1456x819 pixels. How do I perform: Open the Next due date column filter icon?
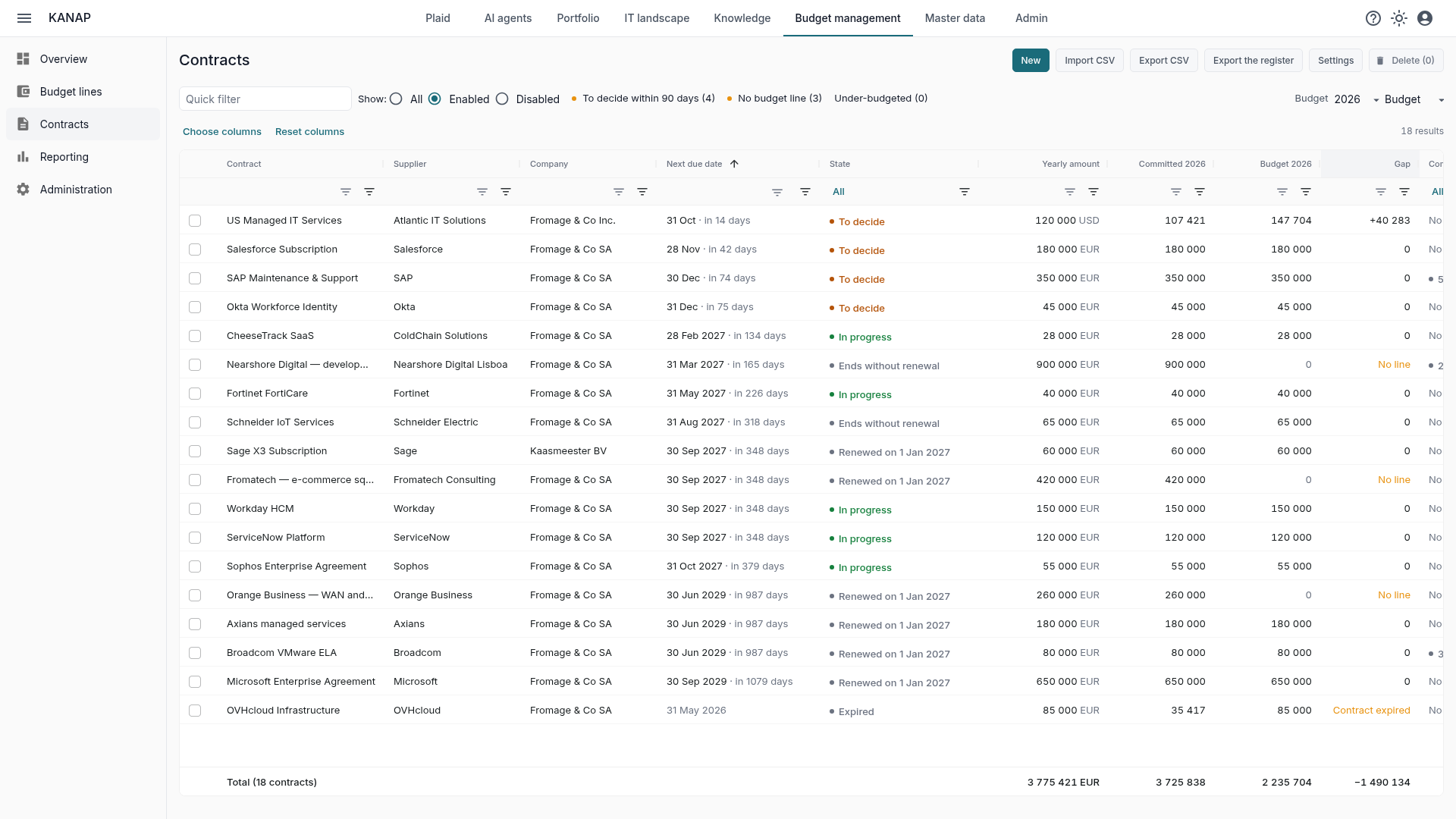click(x=805, y=192)
